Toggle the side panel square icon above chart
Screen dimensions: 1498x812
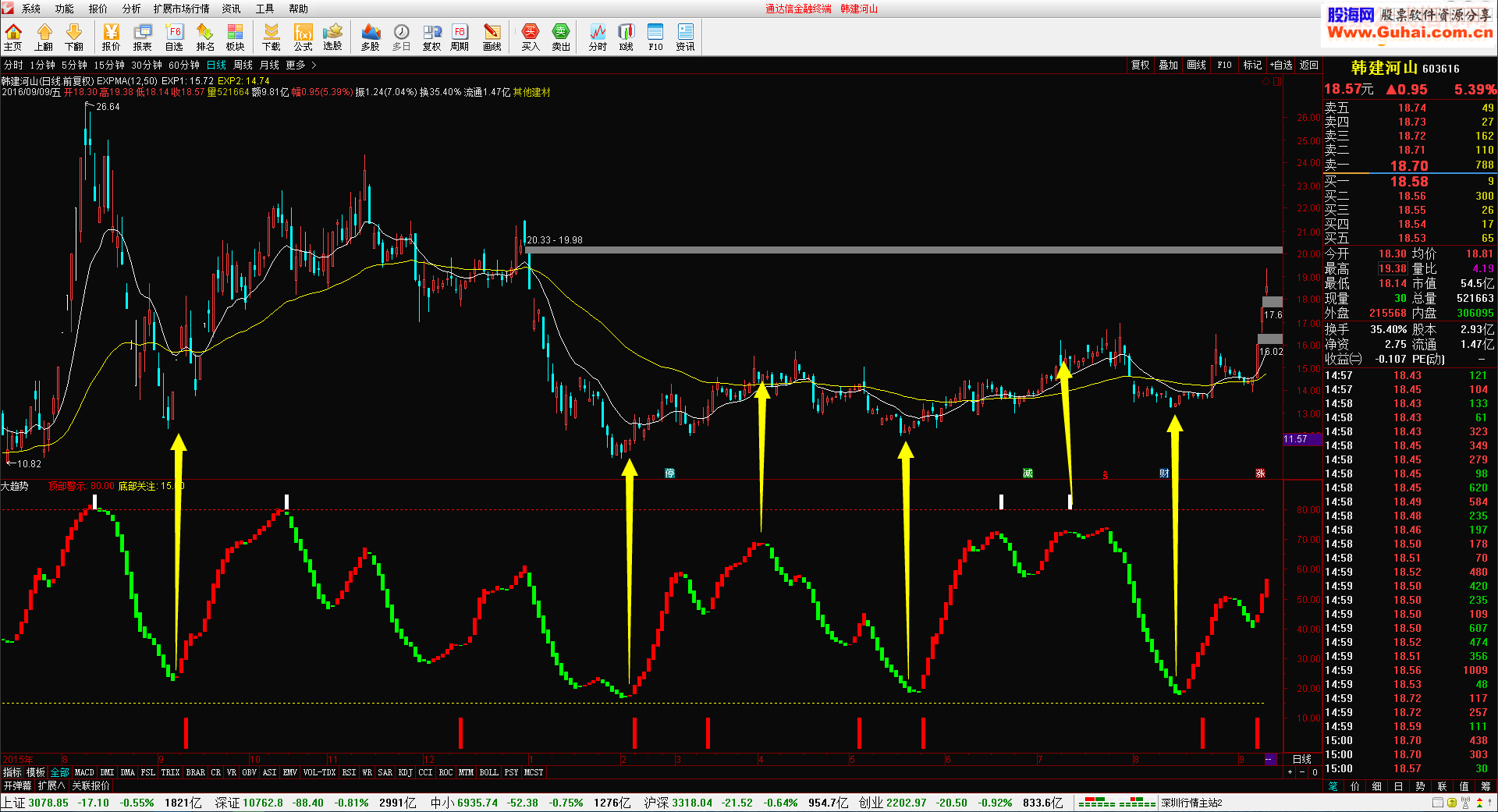click(1277, 81)
